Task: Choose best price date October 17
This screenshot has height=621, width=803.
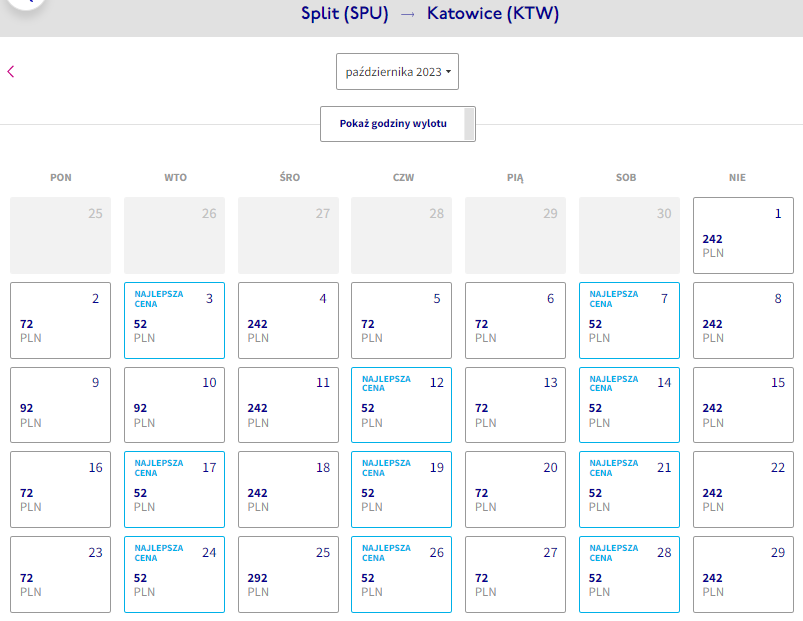Action: tap(174, 489)
